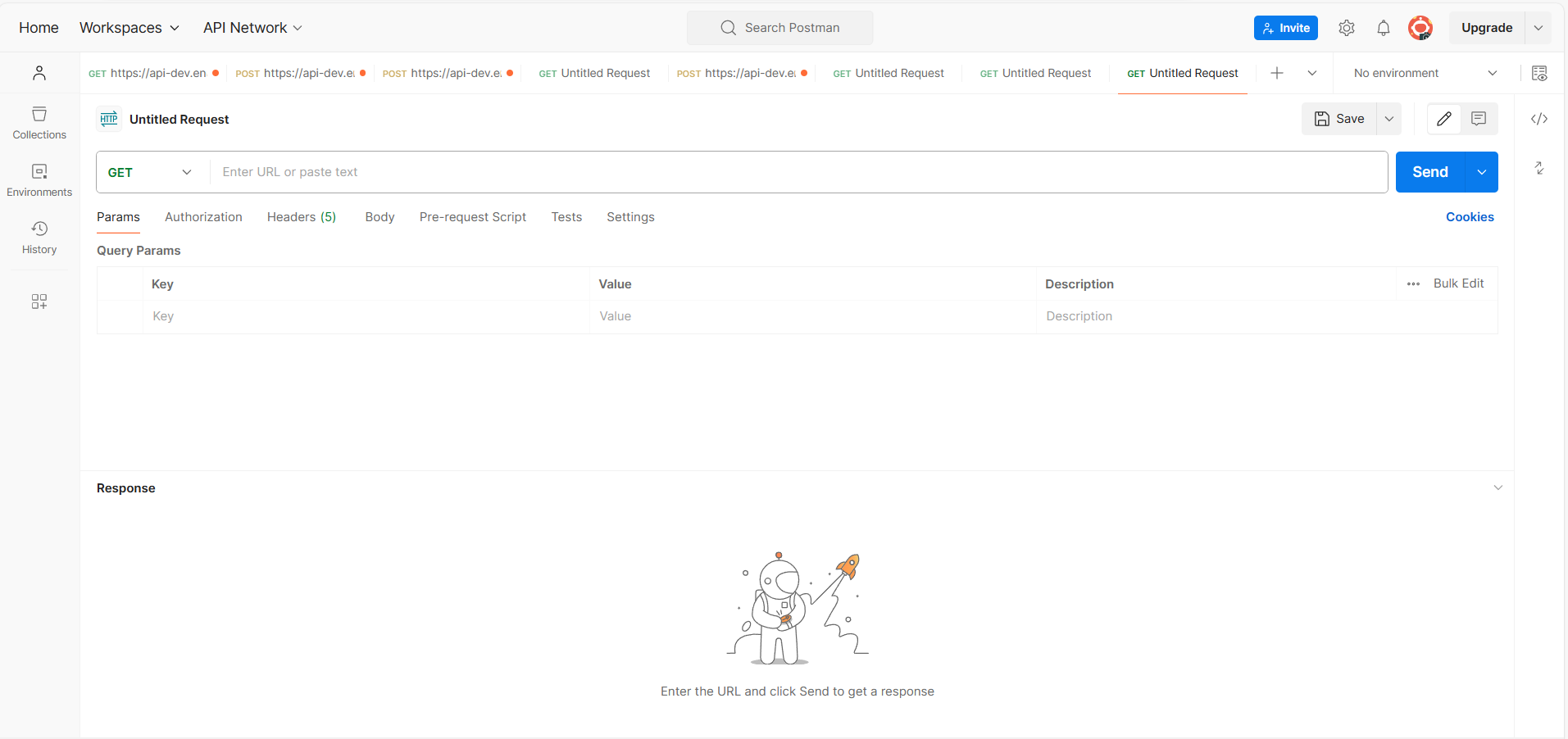Click the pencil edit icon
Viewport: 1568px width, 739px height.
(x=1444, y=119)
